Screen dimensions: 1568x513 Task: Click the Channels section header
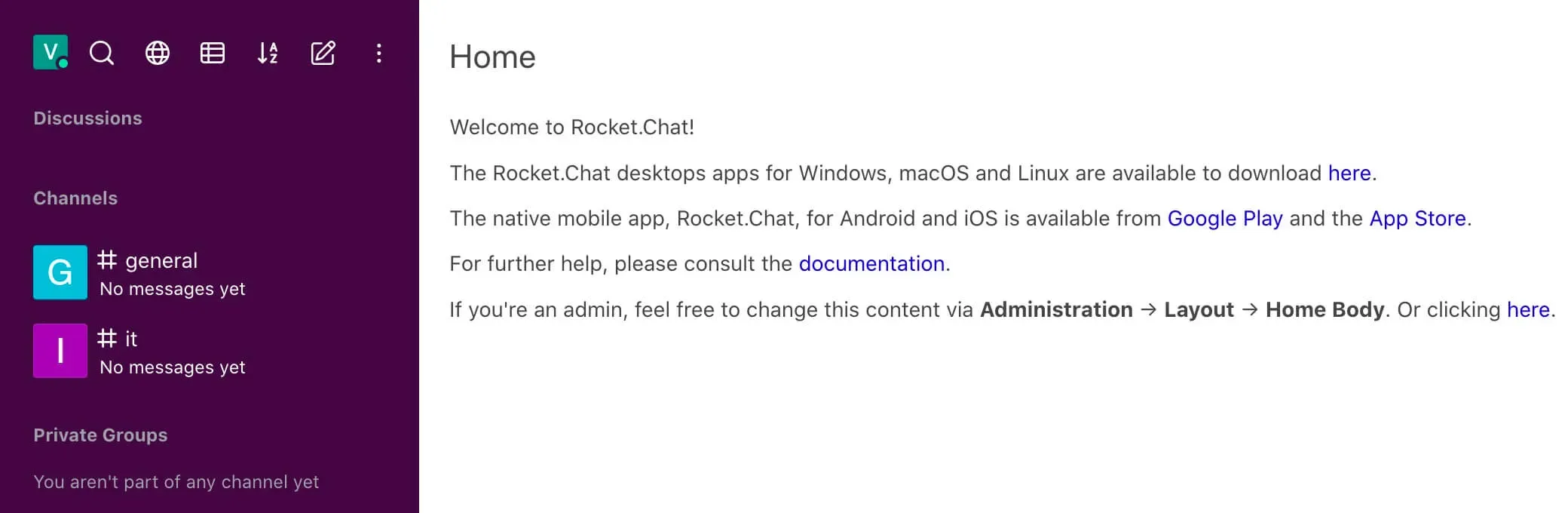click(x=75, y=198)
